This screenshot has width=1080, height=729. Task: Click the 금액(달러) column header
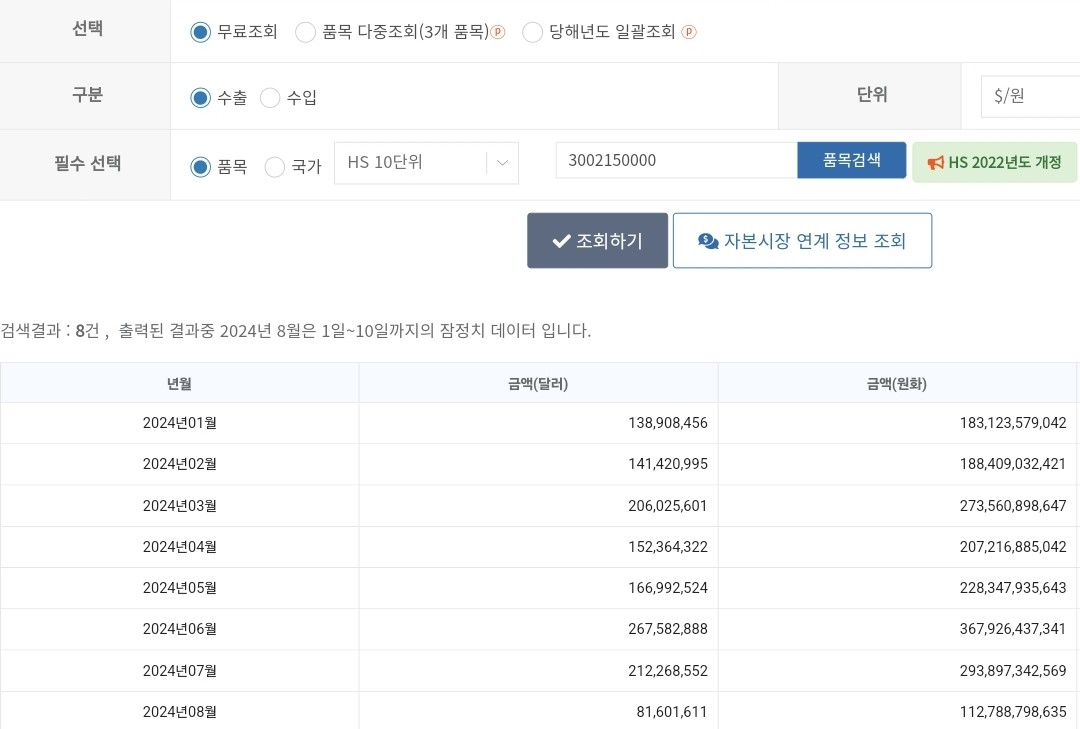[x=538, y=384]
